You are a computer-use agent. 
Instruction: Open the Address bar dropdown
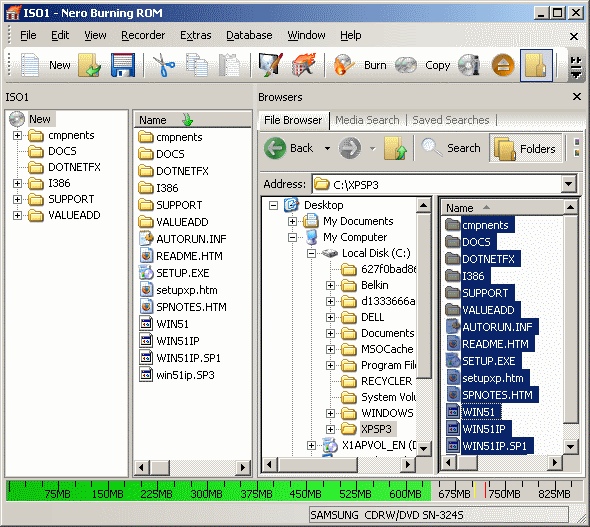pyautogui.click(x=569, y=184)
